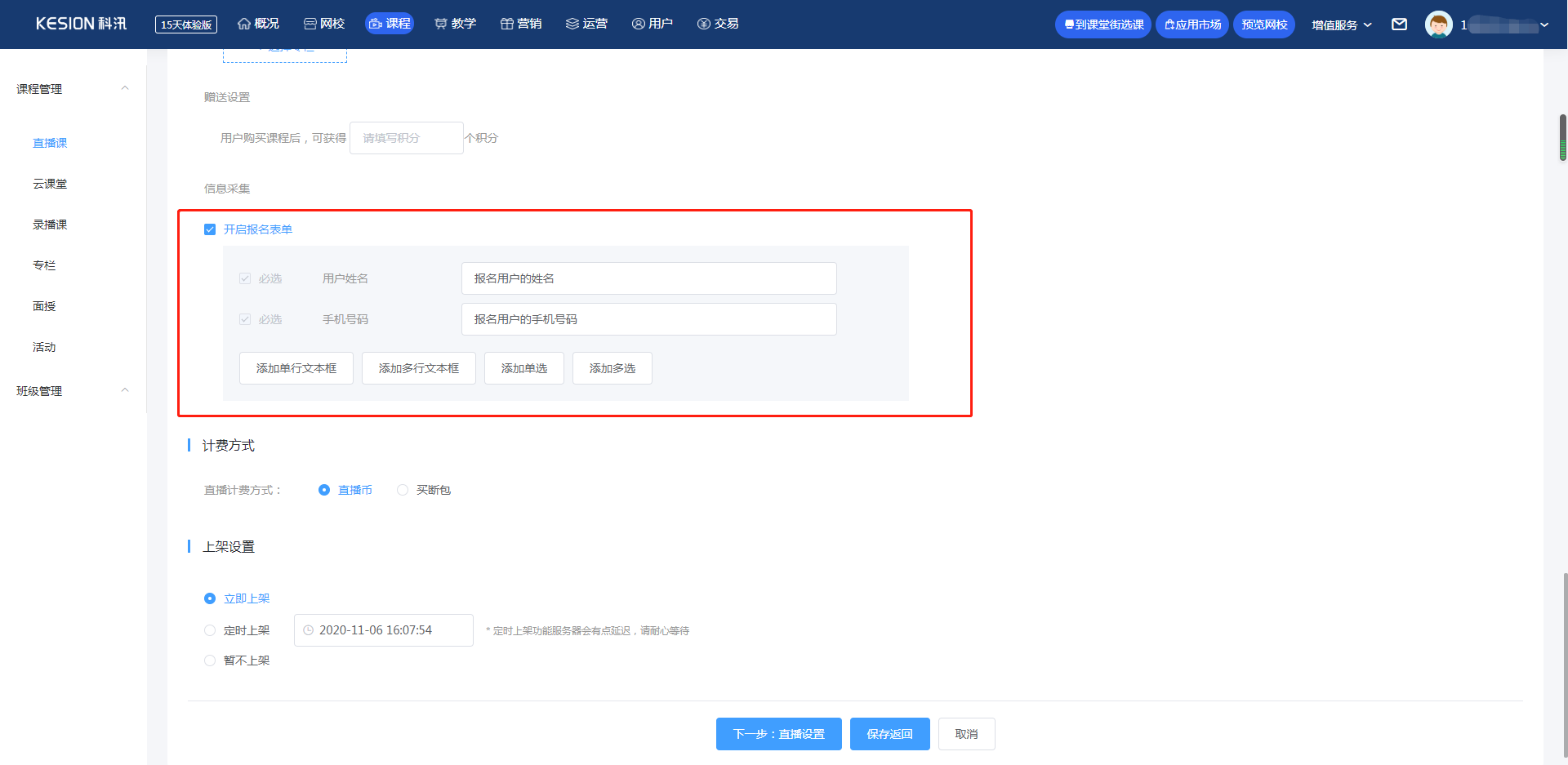
Task: Collapse the 班级管理 sidebar section
Action: (125, 390)
